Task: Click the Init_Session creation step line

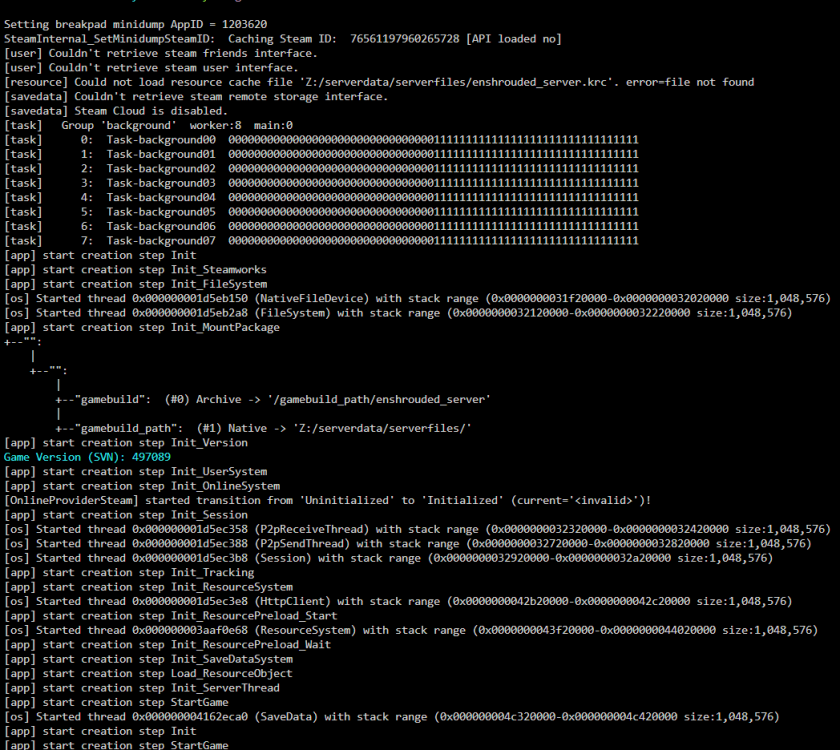Action: [x=126, y=515]
